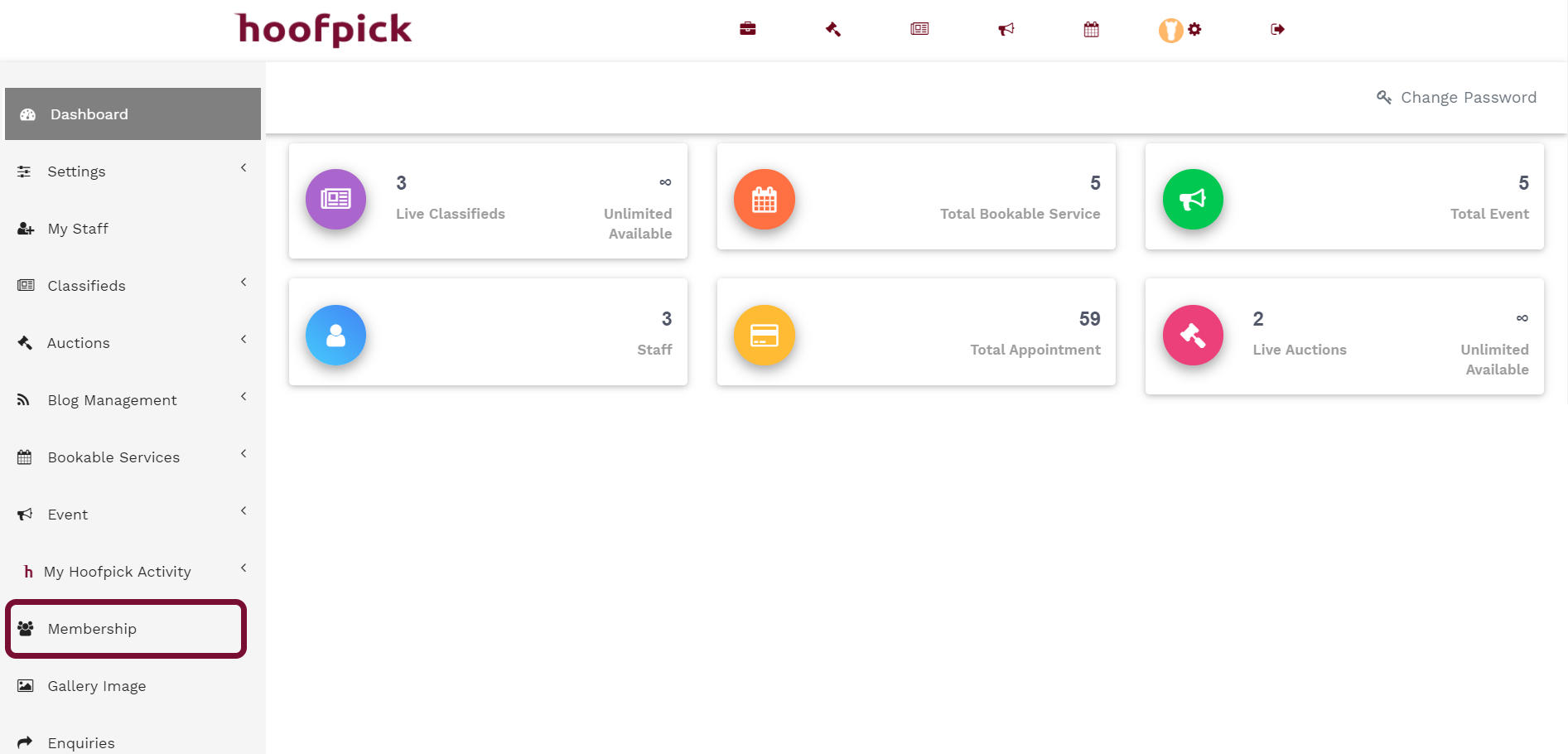Open Enquiries in the sidebar
Image resolution: width=1568 pixels, height=754 pixels.
pyautogui.click(x=133, y=742)
